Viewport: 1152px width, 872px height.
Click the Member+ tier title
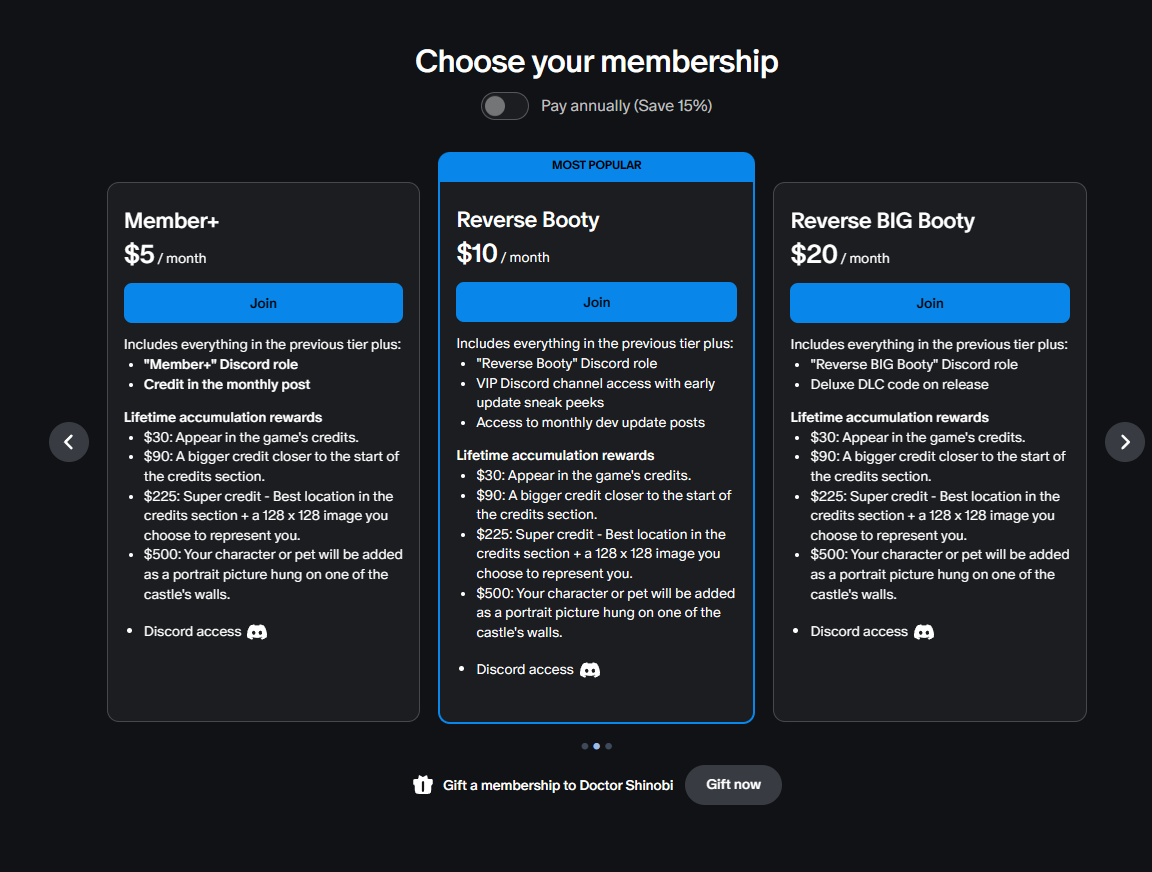pos(171,220)
